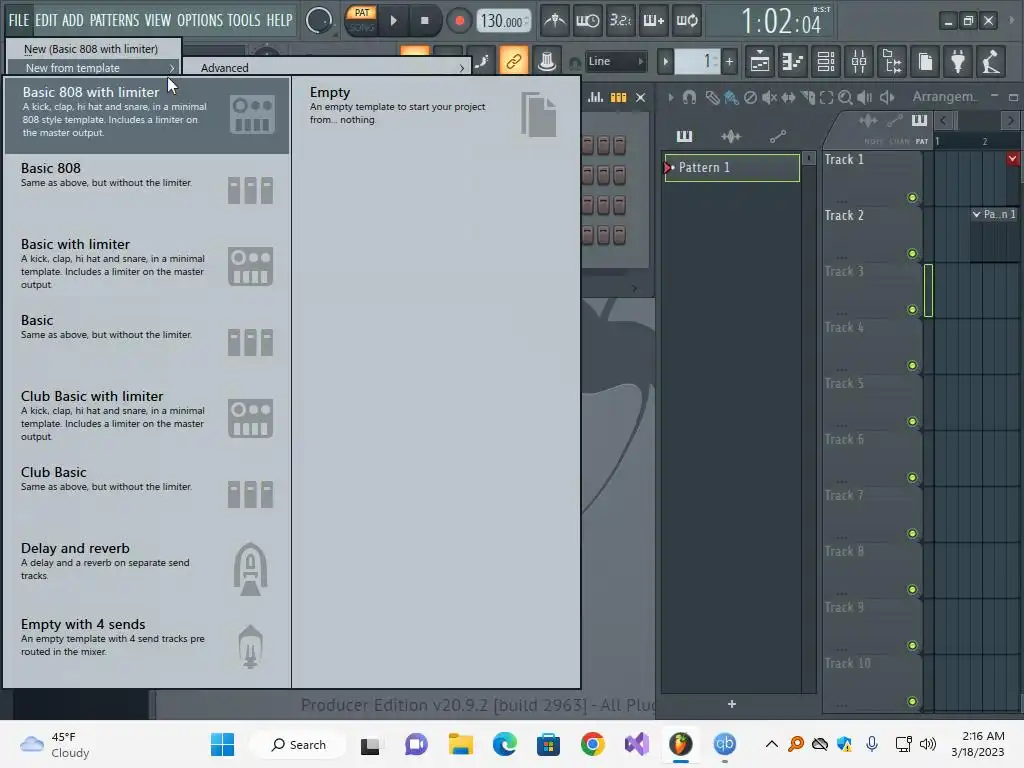1024x768 pixels.
Task: Choose the Basic 808 template
Action: click(147, 191)
